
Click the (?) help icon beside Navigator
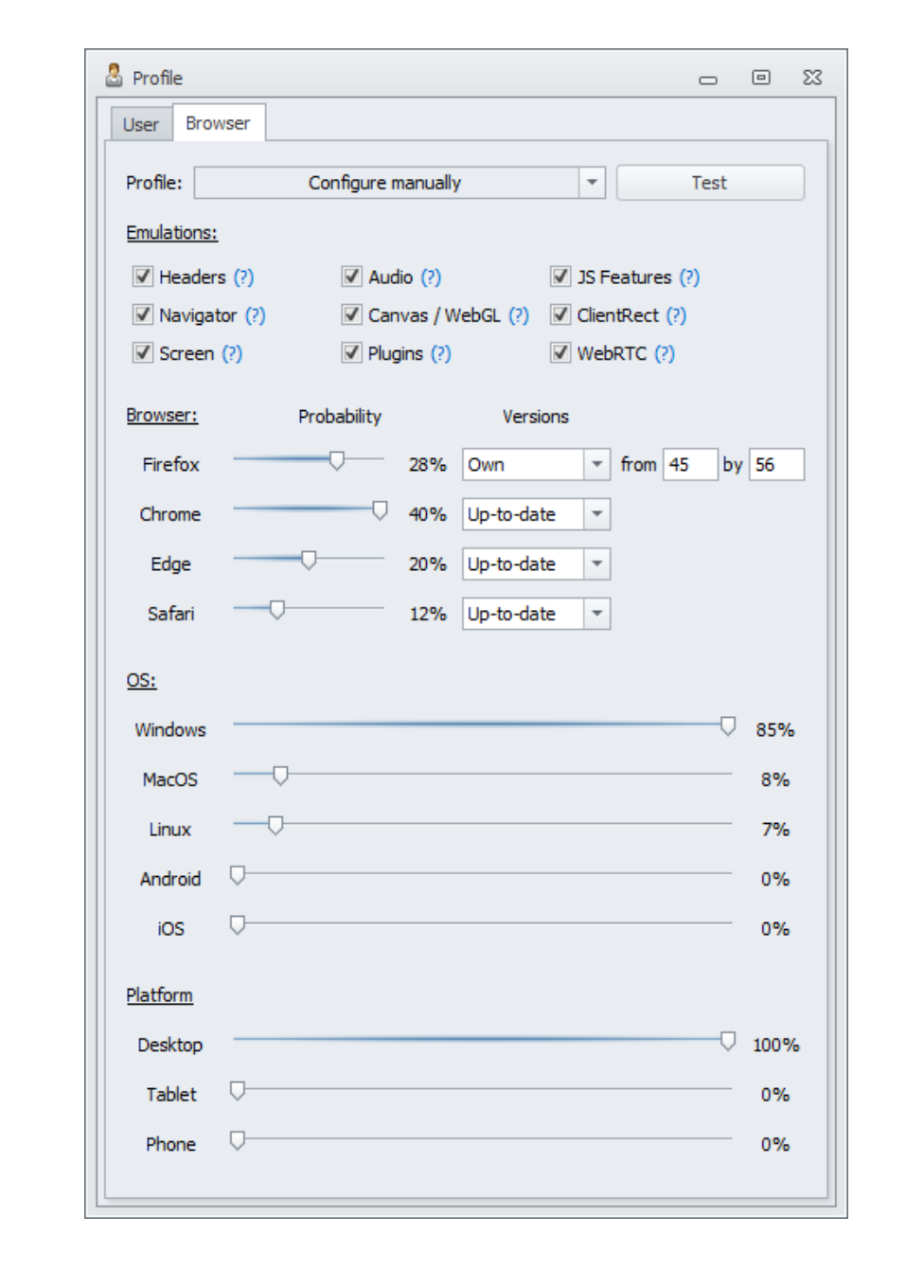(x=256, y=315)
